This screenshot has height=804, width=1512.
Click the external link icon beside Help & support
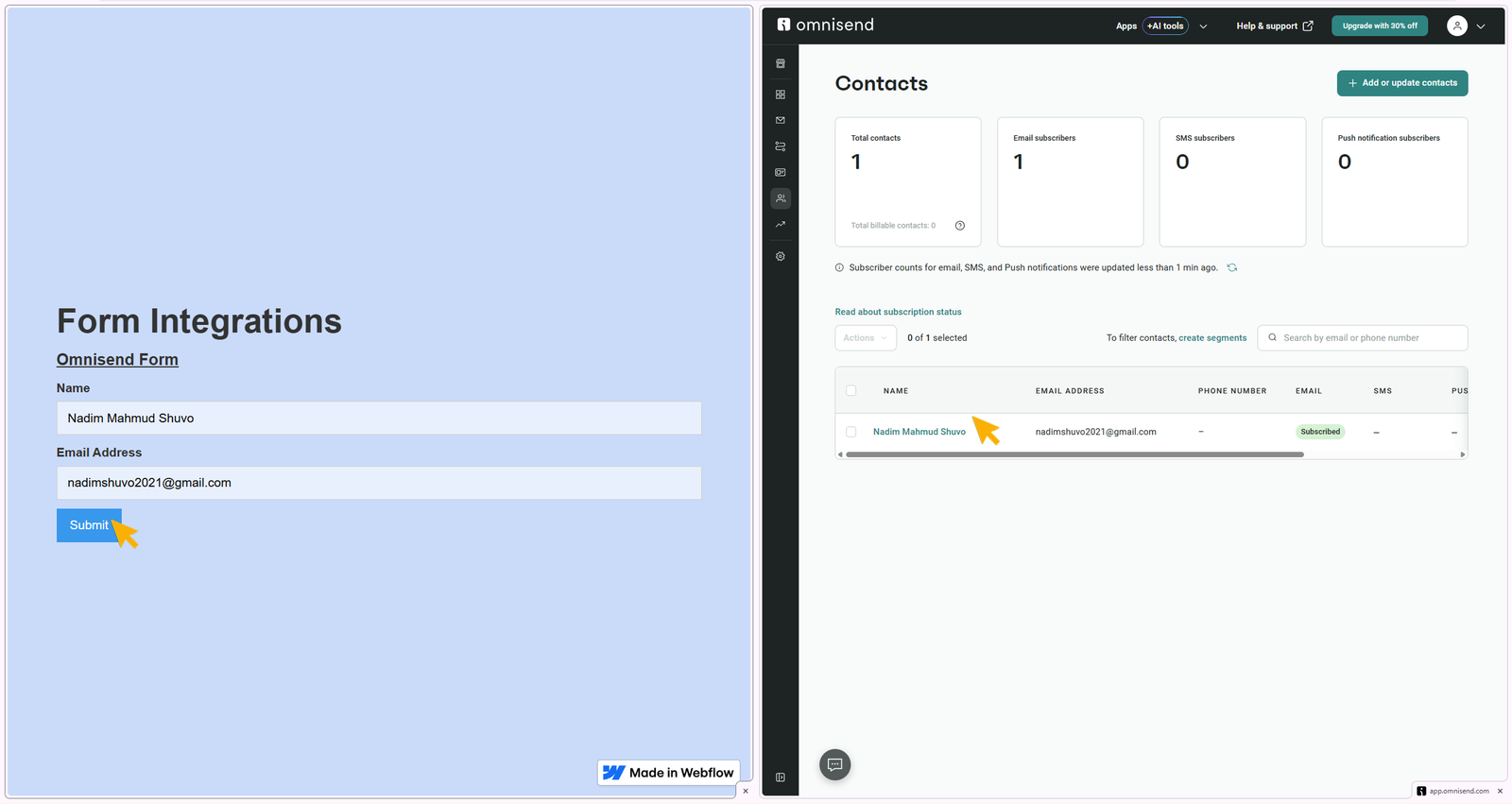coord(1308,26)
